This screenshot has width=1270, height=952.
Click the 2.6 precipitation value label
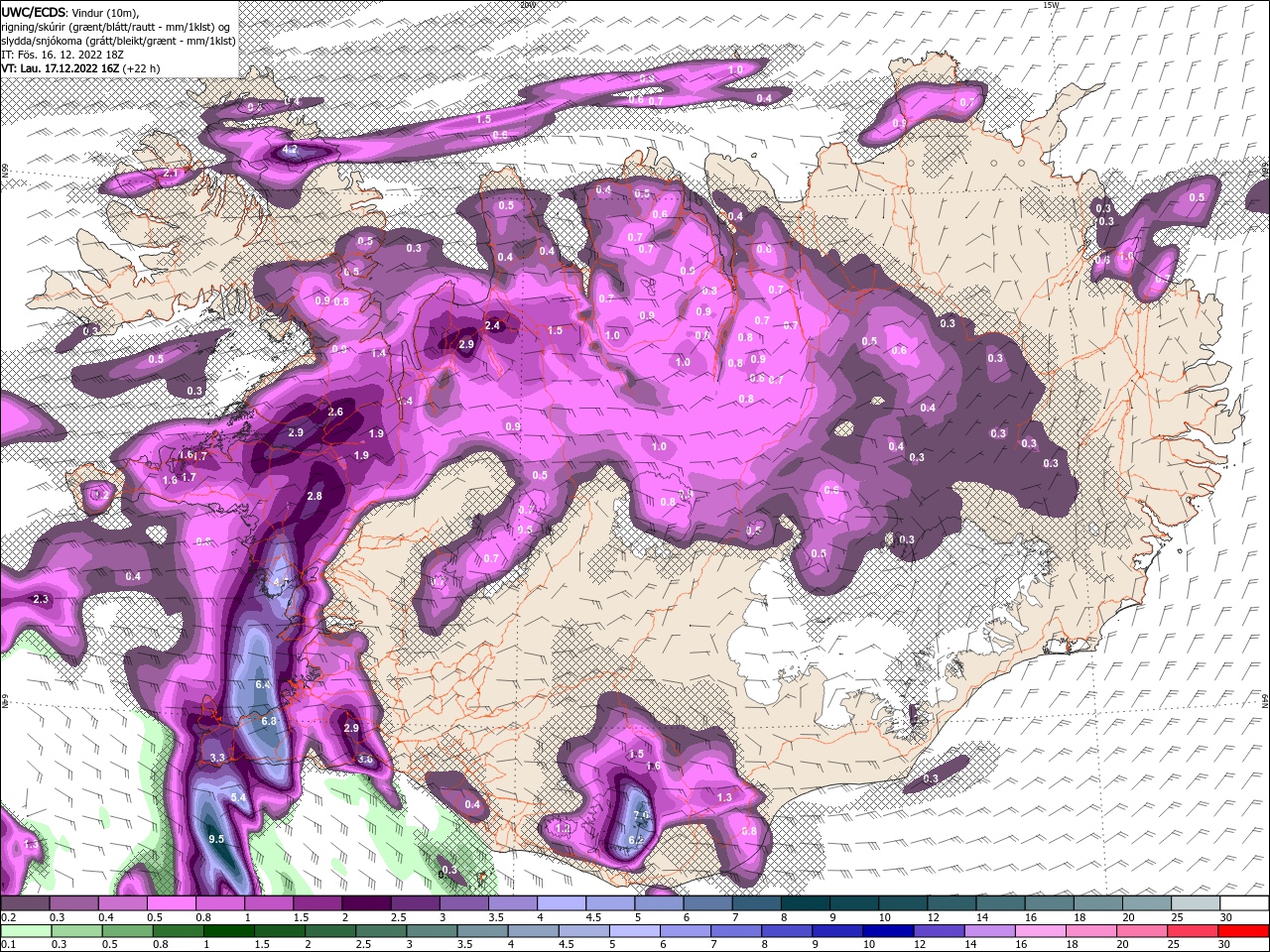[x=335, y=413]
